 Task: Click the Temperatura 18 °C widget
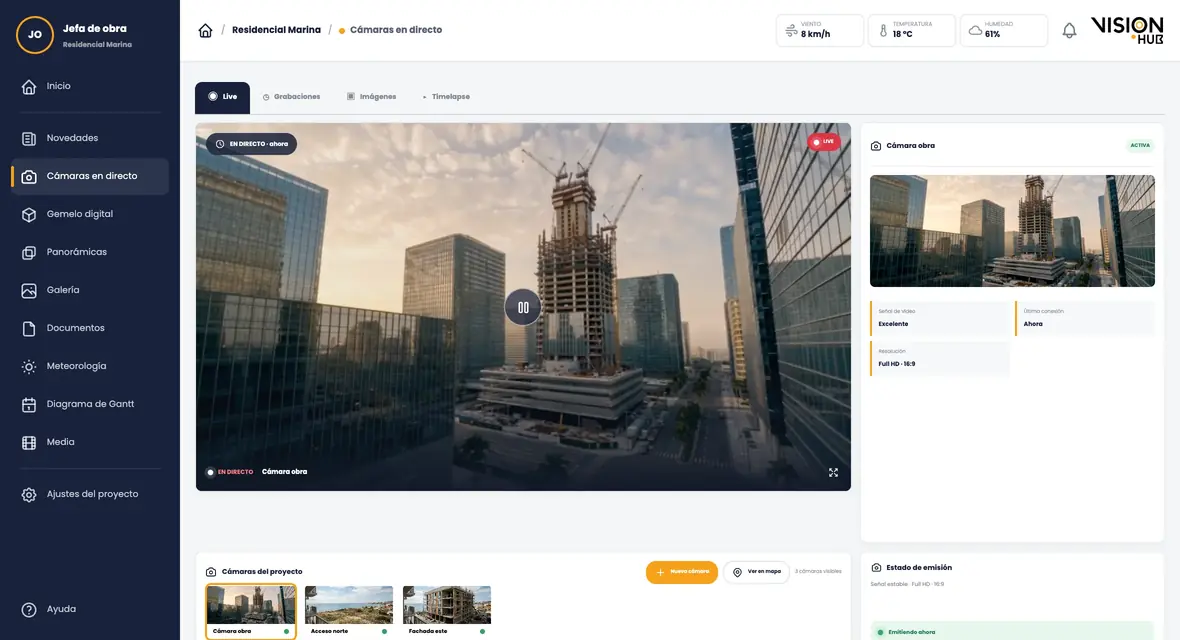click(x=911, y=30)
